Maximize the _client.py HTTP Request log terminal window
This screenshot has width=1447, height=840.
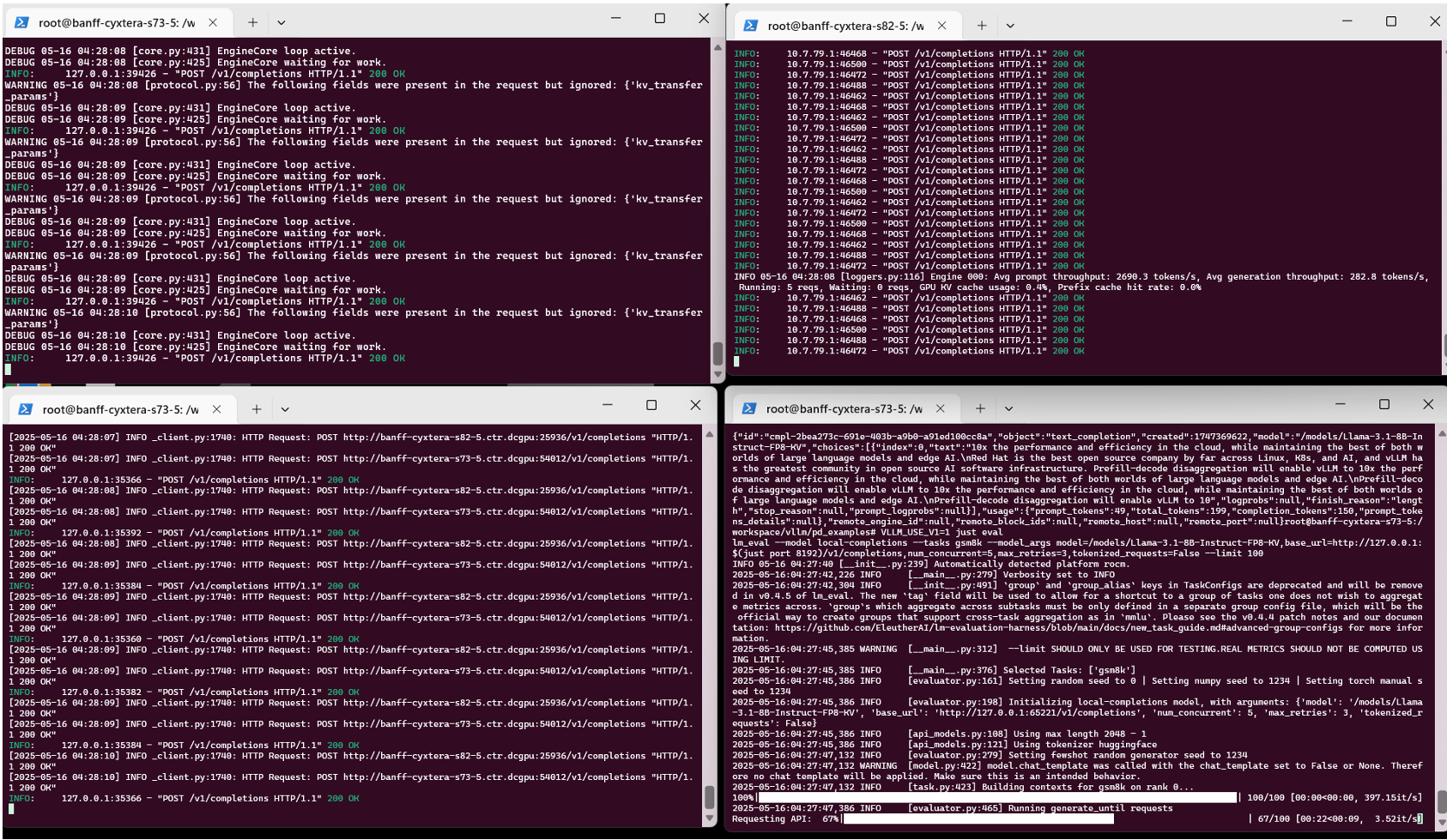coord(651,405)
